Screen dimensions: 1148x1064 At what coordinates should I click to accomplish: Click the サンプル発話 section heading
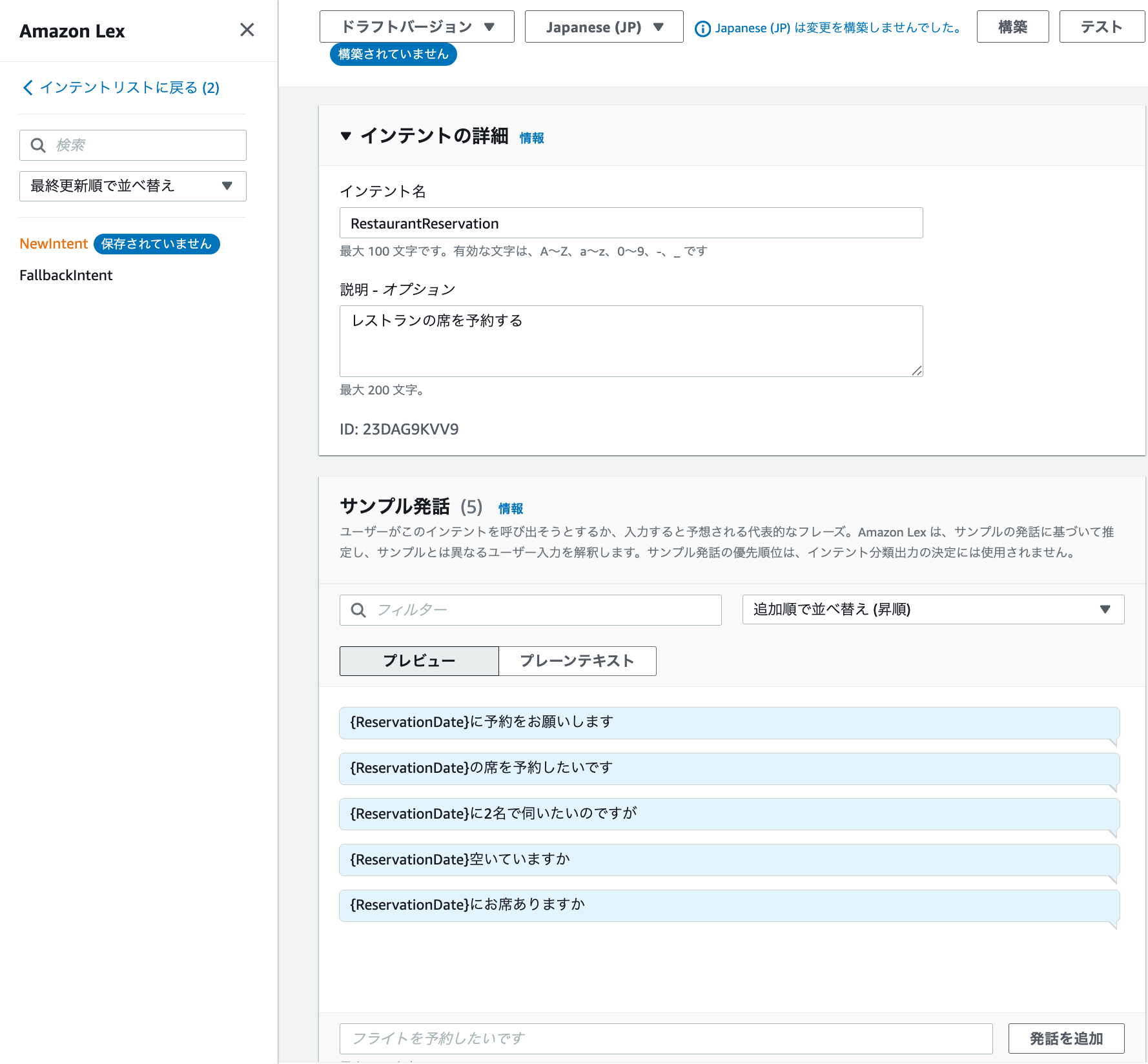click(x=395, y=507)
